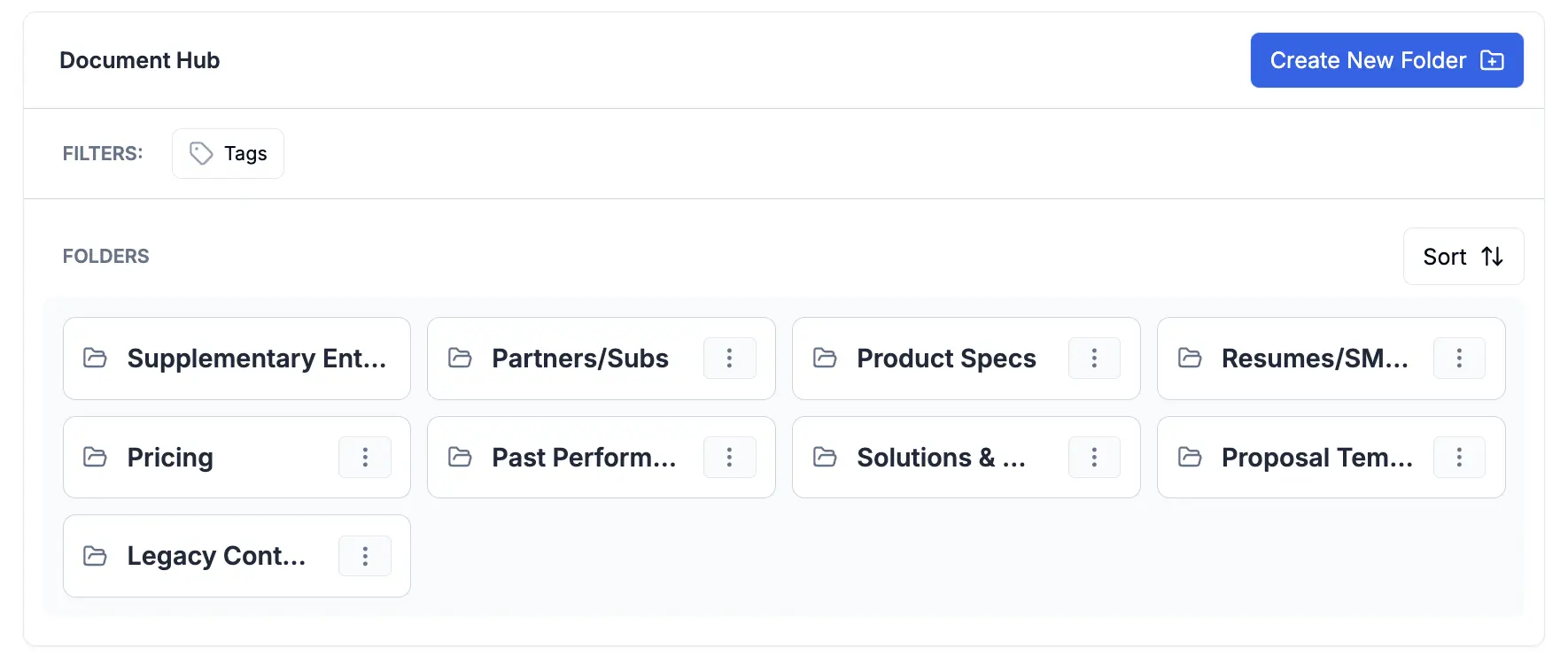Click the Sort control with arrows icon
Screen dimensions: 1568x671
pyautogui.click(x=1463, y=257)
